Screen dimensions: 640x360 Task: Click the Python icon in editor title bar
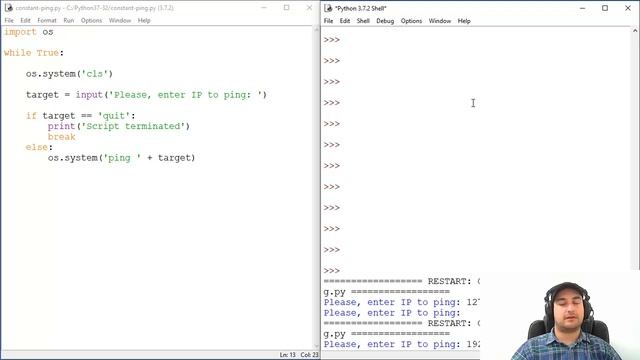9,8
